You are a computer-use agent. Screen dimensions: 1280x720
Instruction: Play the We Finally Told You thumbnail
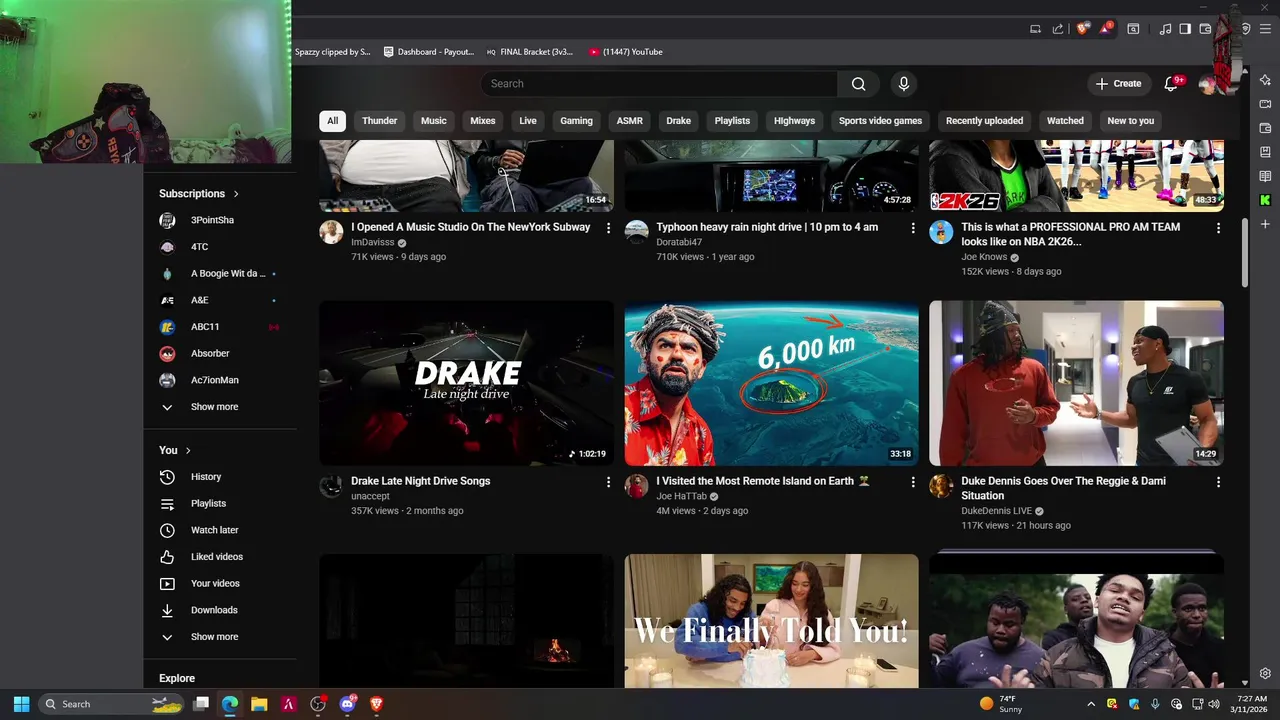pyautogui.click(x=771, y=621)
